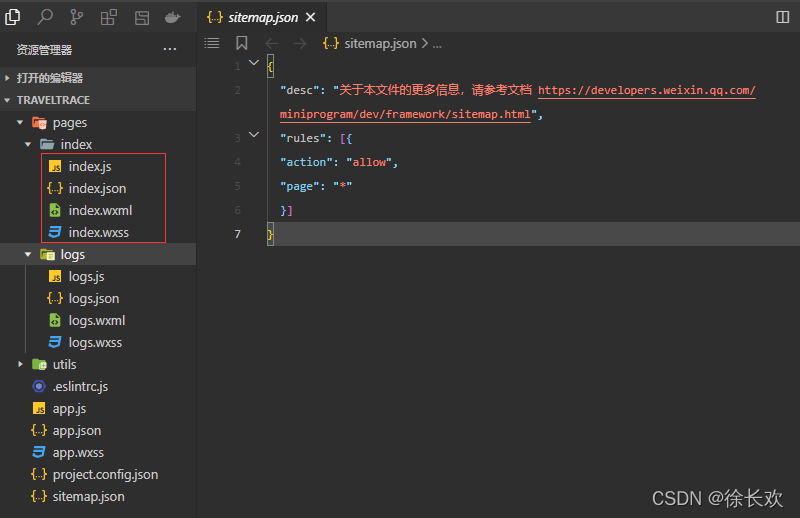Go back with the left arrow

tap(271, 44)
